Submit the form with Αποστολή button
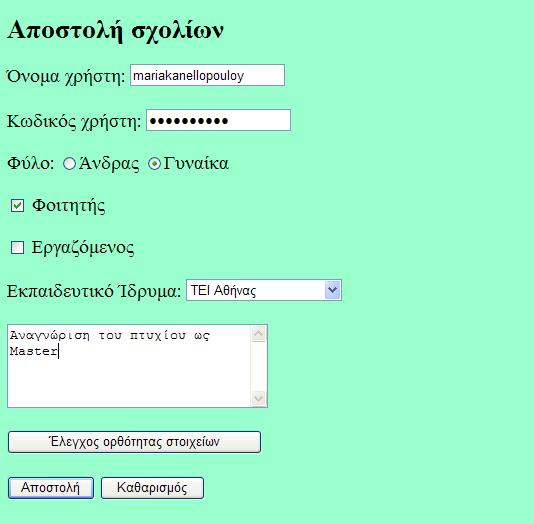The image size is (534, 524). (51, 488)
